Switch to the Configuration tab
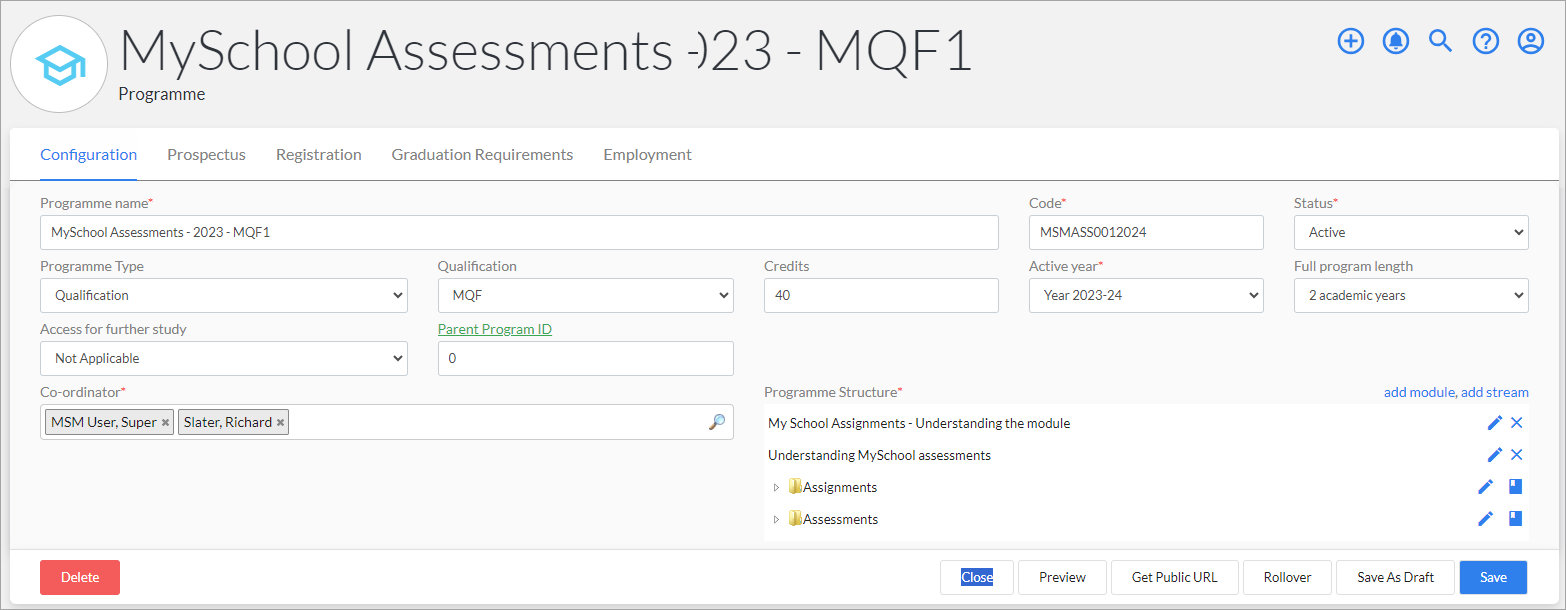The height and width of the screenshot is (610, 1566). coord(88,155)
